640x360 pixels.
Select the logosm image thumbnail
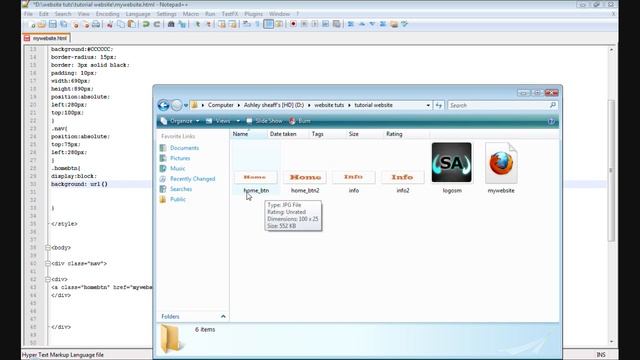(x=451, y=162)
